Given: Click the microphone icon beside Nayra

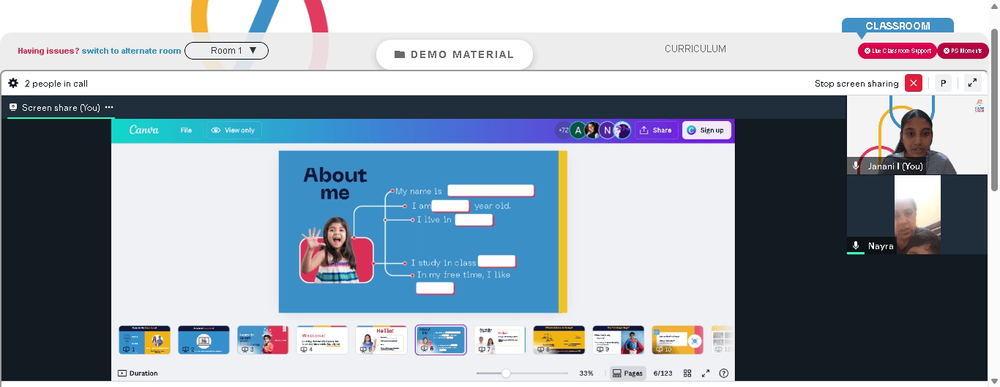Looking at the screenshot, I should coord(856,245).
